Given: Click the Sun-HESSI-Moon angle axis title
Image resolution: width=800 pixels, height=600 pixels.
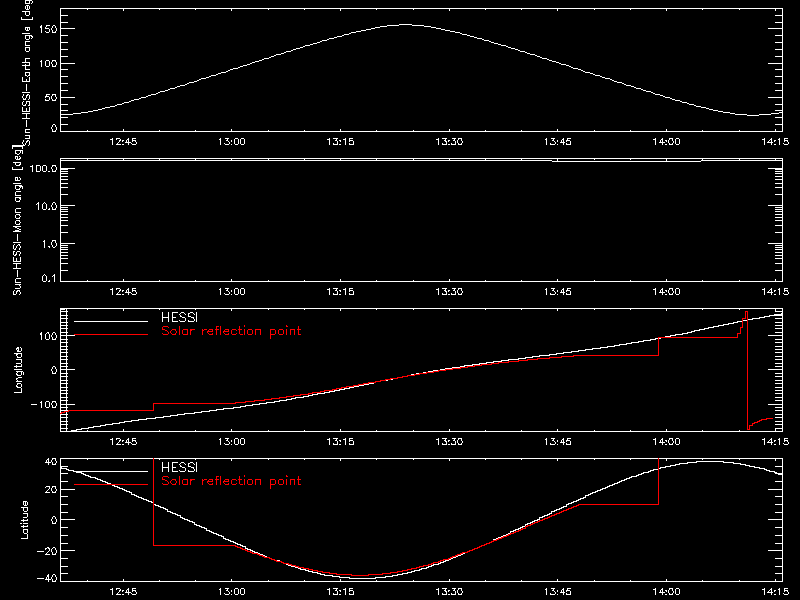Looking at the screenshot, I should (x=18, y=220).
